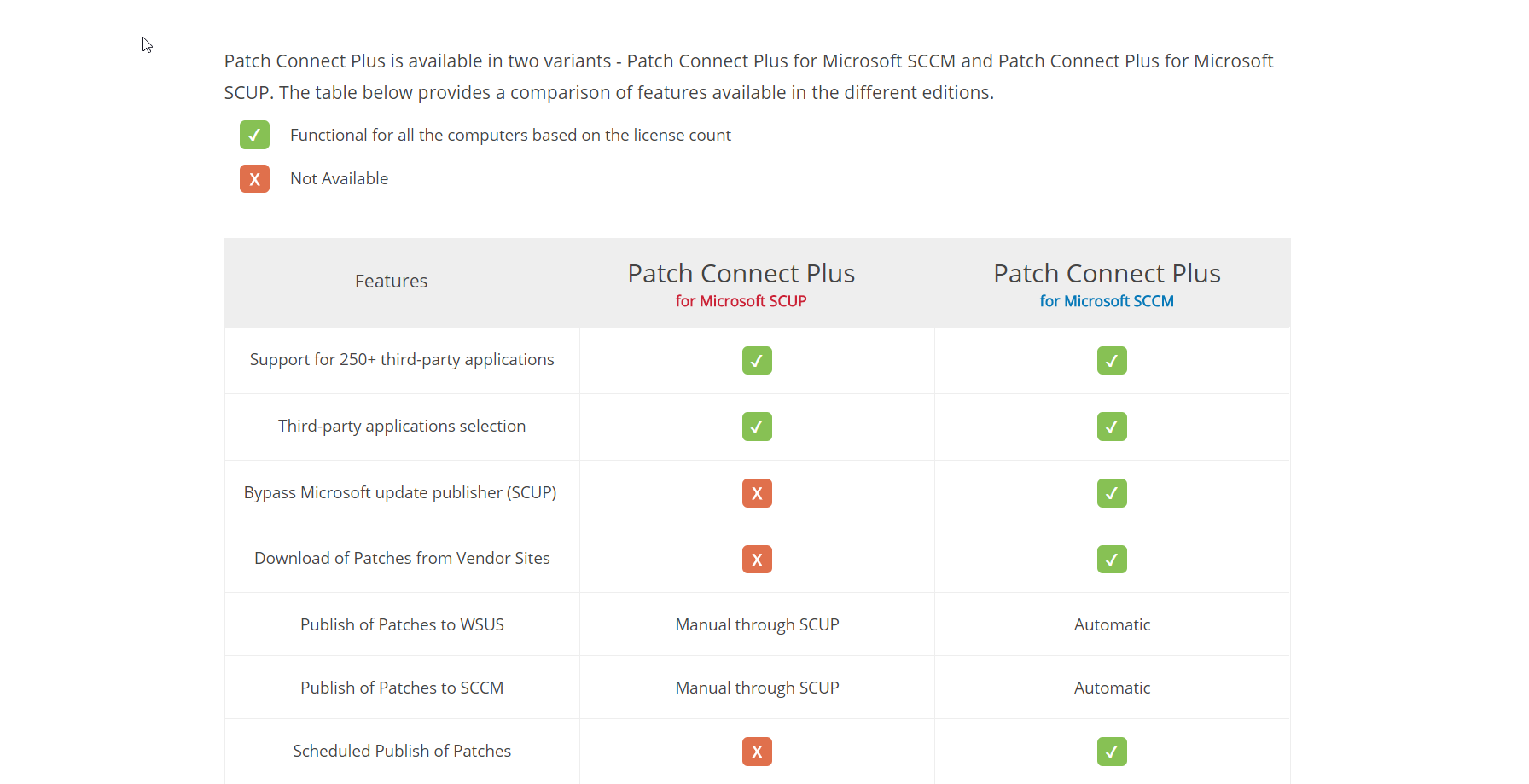This screenshot has height=784, width=1529.
Task: Click the 'Not Available' legend text
Action: (339, 178)
